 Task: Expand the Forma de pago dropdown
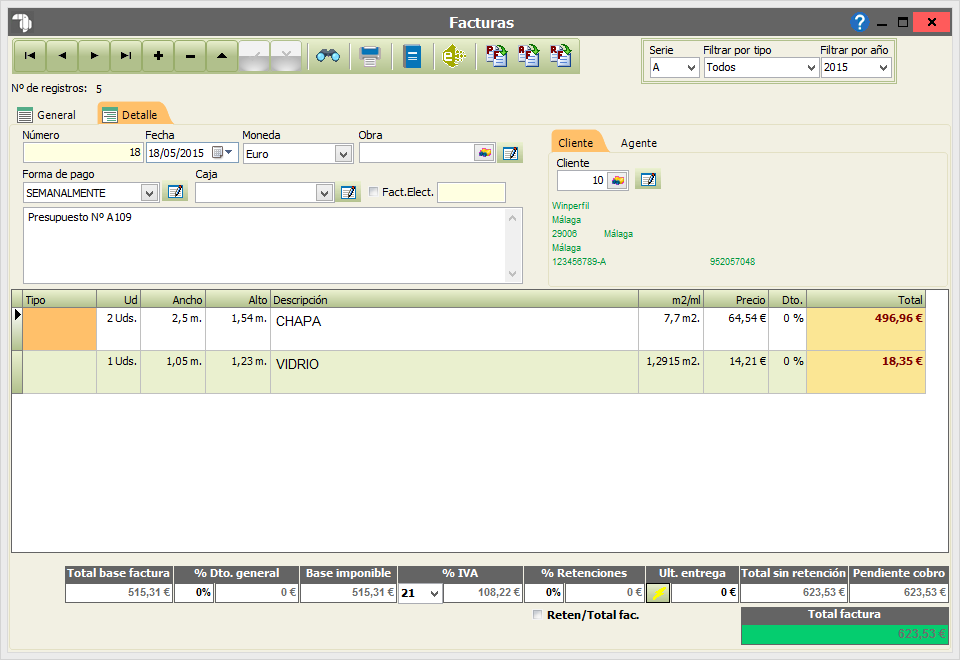[x=149, y=193]
